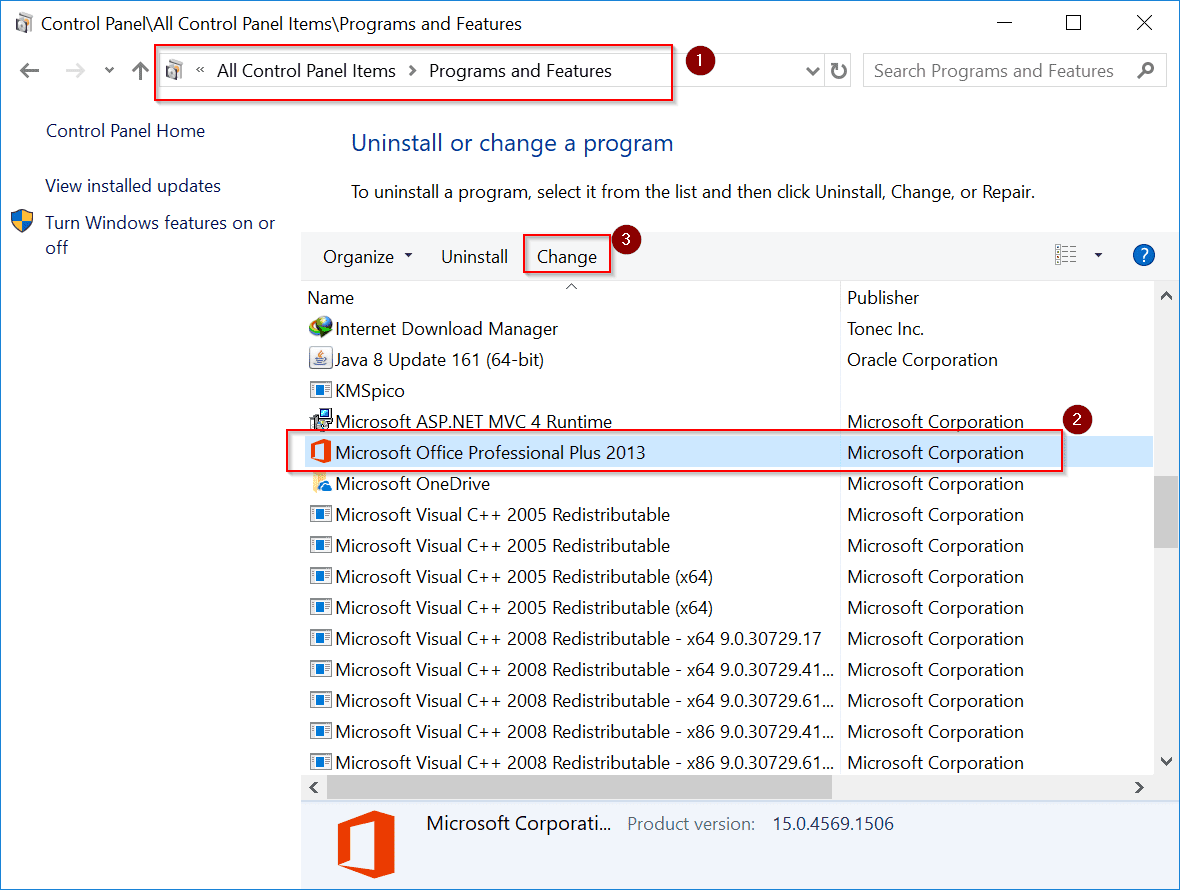The width and height of the screenshot is (1180, 890).
Task: Open the Organize menu
Action: 367,257
